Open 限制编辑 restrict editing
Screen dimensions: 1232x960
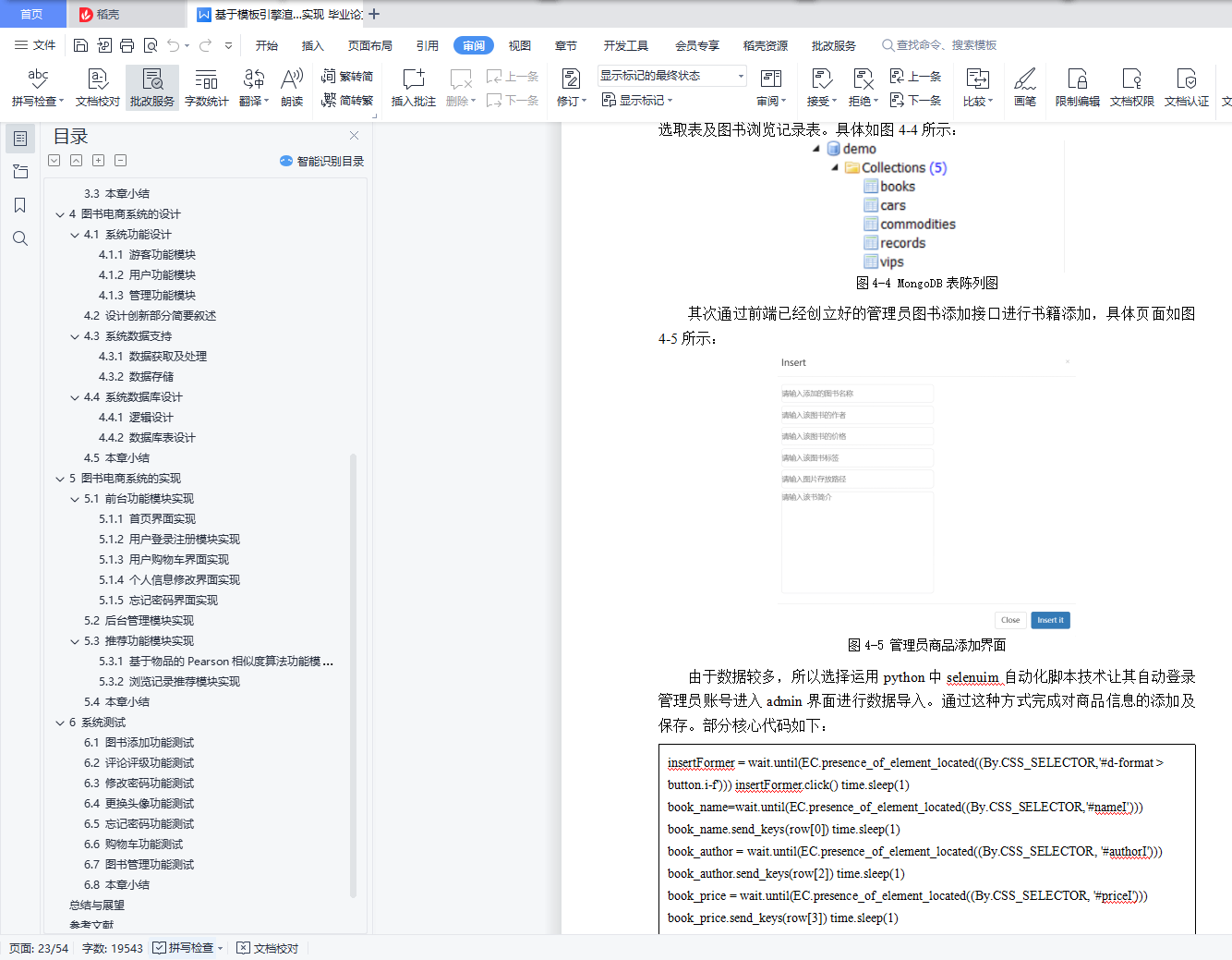pos(1077,88)
